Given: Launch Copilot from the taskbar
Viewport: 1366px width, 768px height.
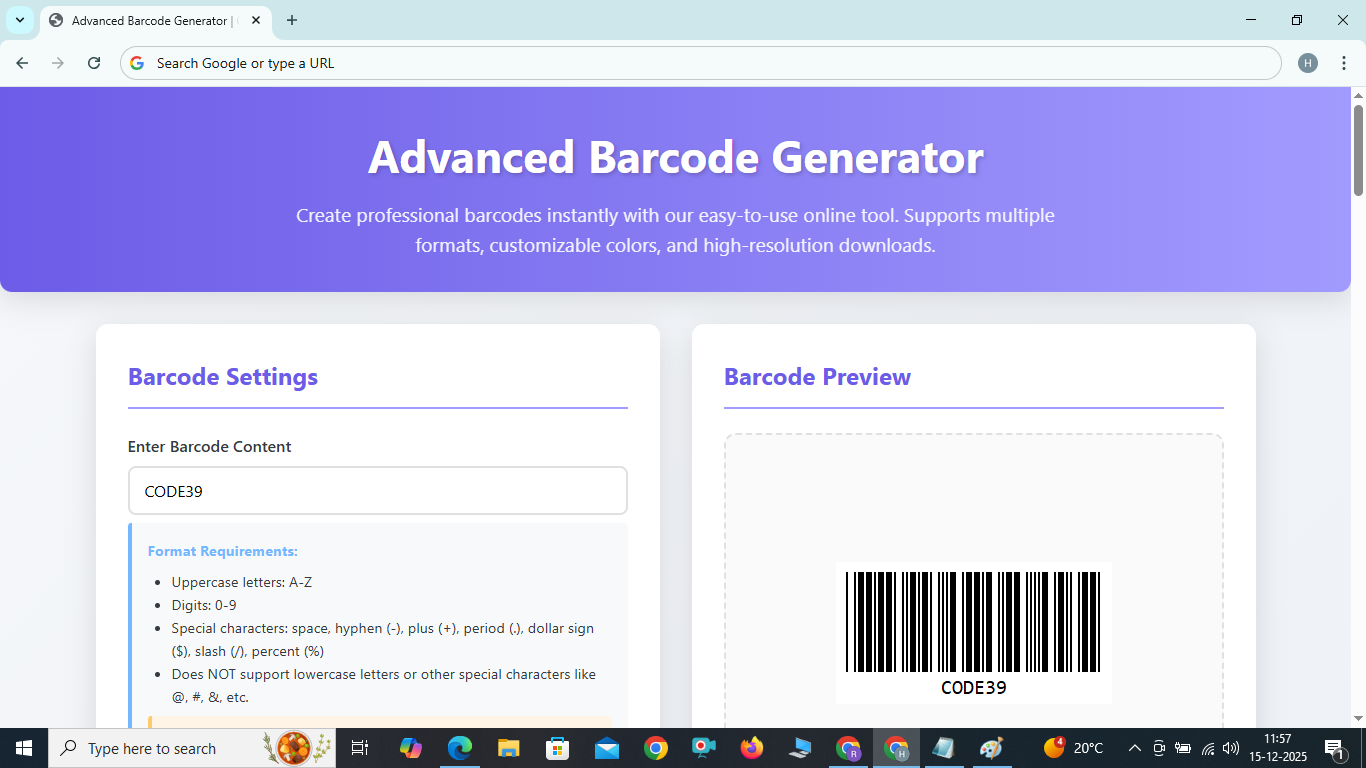Looking at the screenshot, I should [x=411, y=748].
